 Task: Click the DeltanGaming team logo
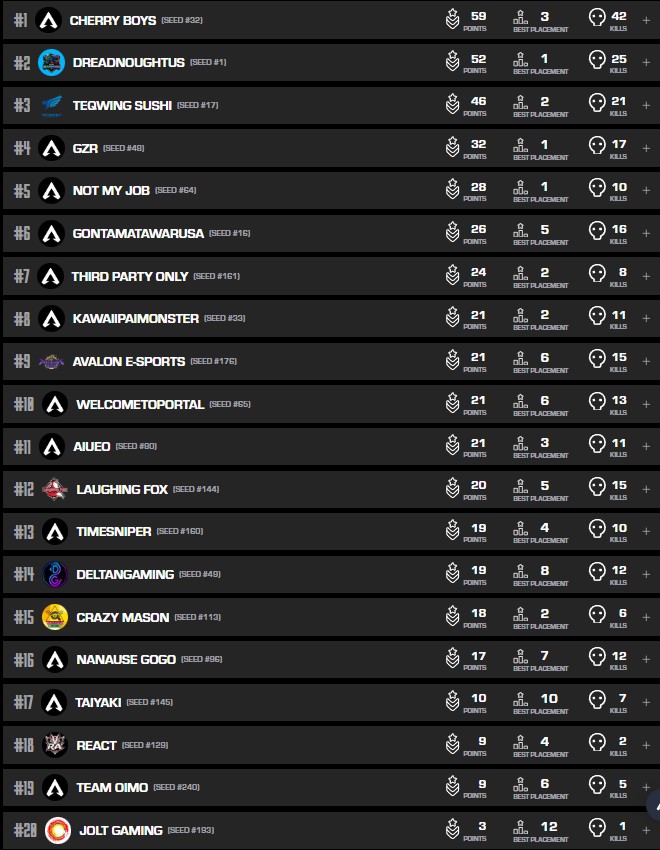(55, 574)
